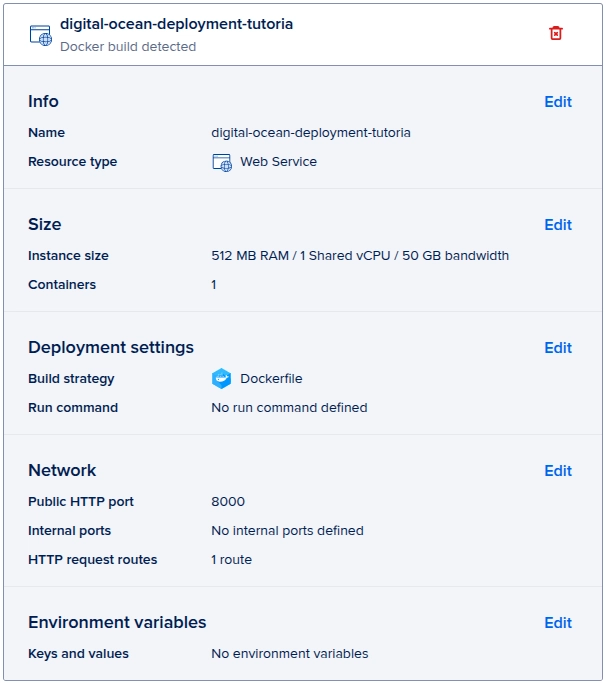Click the Public HTTP port value 8000

[x=228, y=502]
